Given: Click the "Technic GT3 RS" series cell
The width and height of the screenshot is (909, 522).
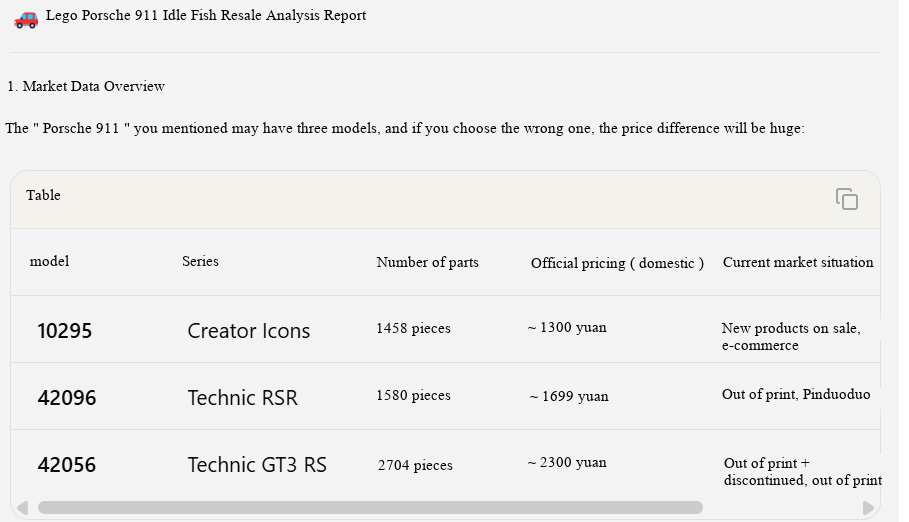Looking at the screenshot, I should 257,465.
